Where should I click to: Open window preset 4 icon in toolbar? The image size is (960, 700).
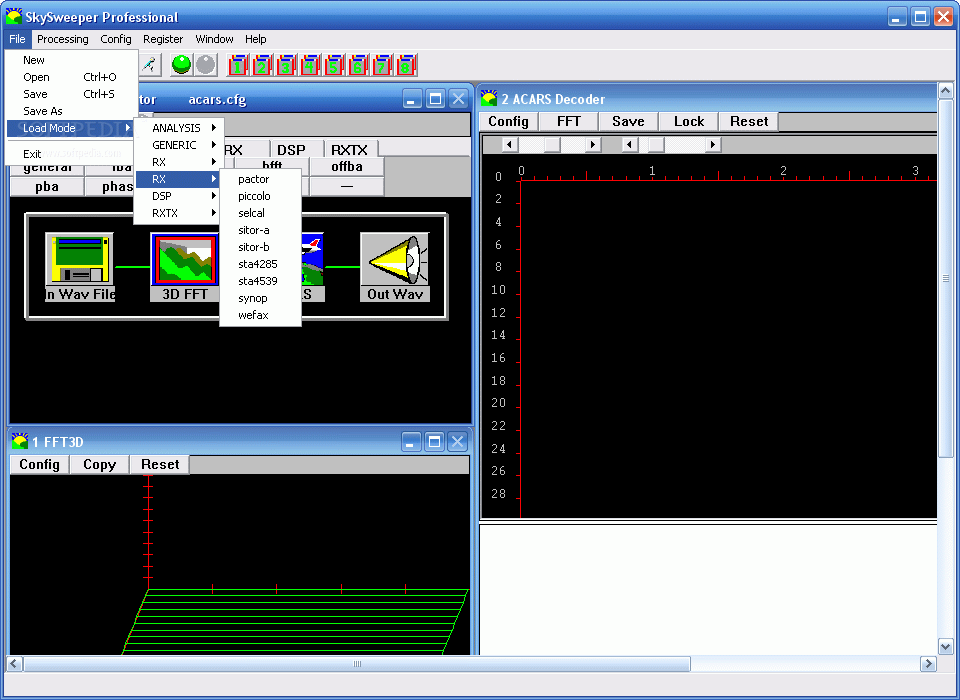coord(309,65)
